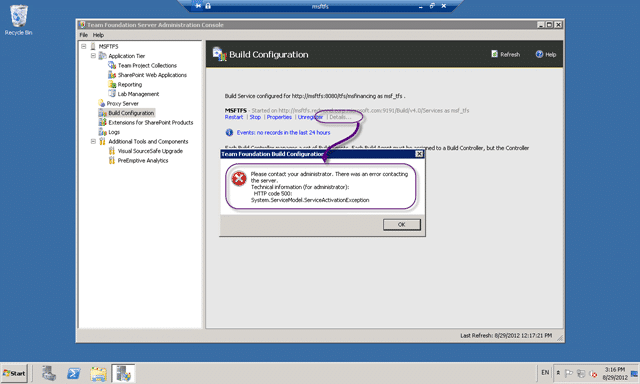The width and height of the screenshot is (640, 384).
Task: Open the File menu
Action: pyautogui.click(x=84, y=35)
